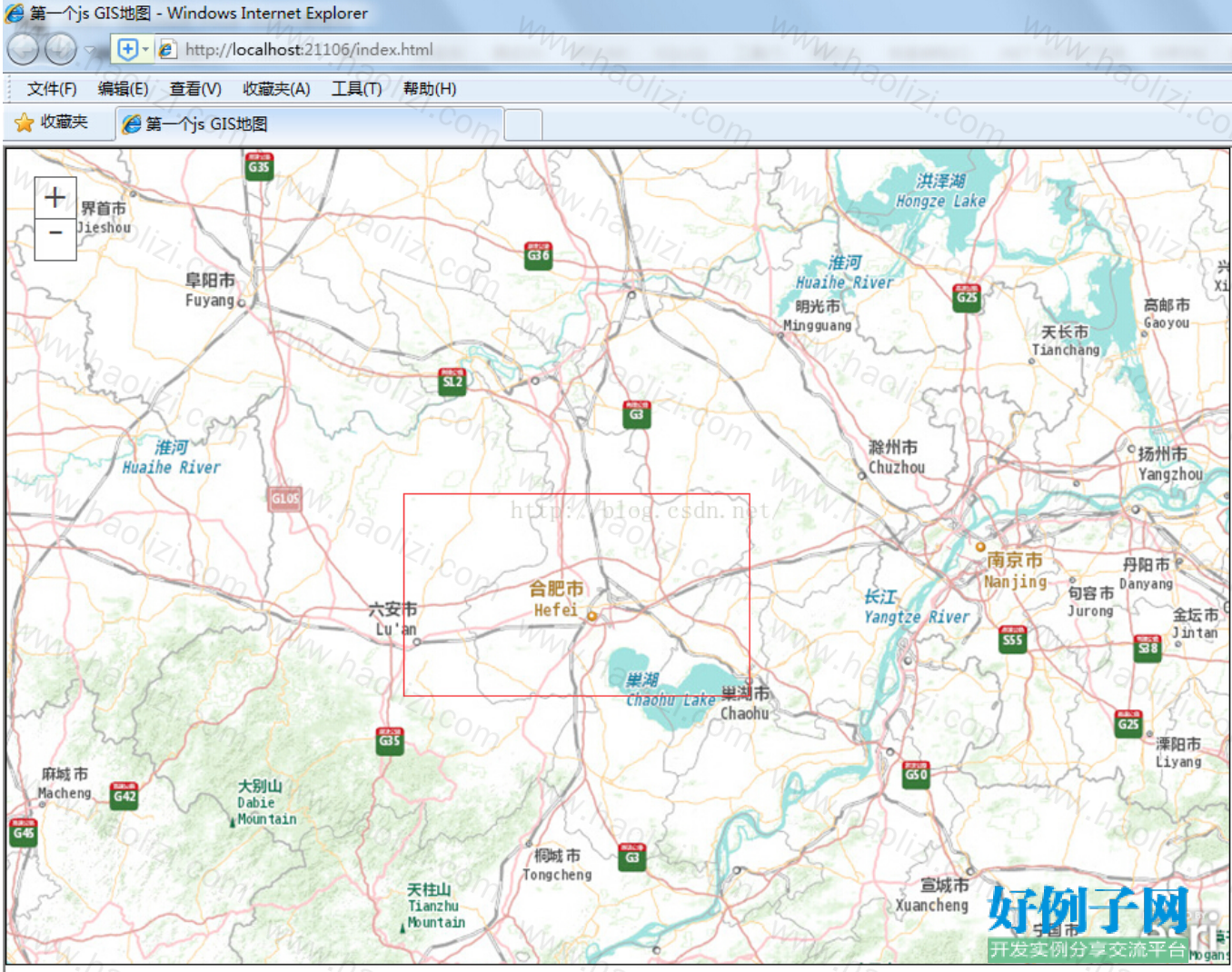Image resolution: width=1232 pixels, height=972 pixels.
Task: Click the 天长市 Tianchang label
Action: [x=1066, y=341]
